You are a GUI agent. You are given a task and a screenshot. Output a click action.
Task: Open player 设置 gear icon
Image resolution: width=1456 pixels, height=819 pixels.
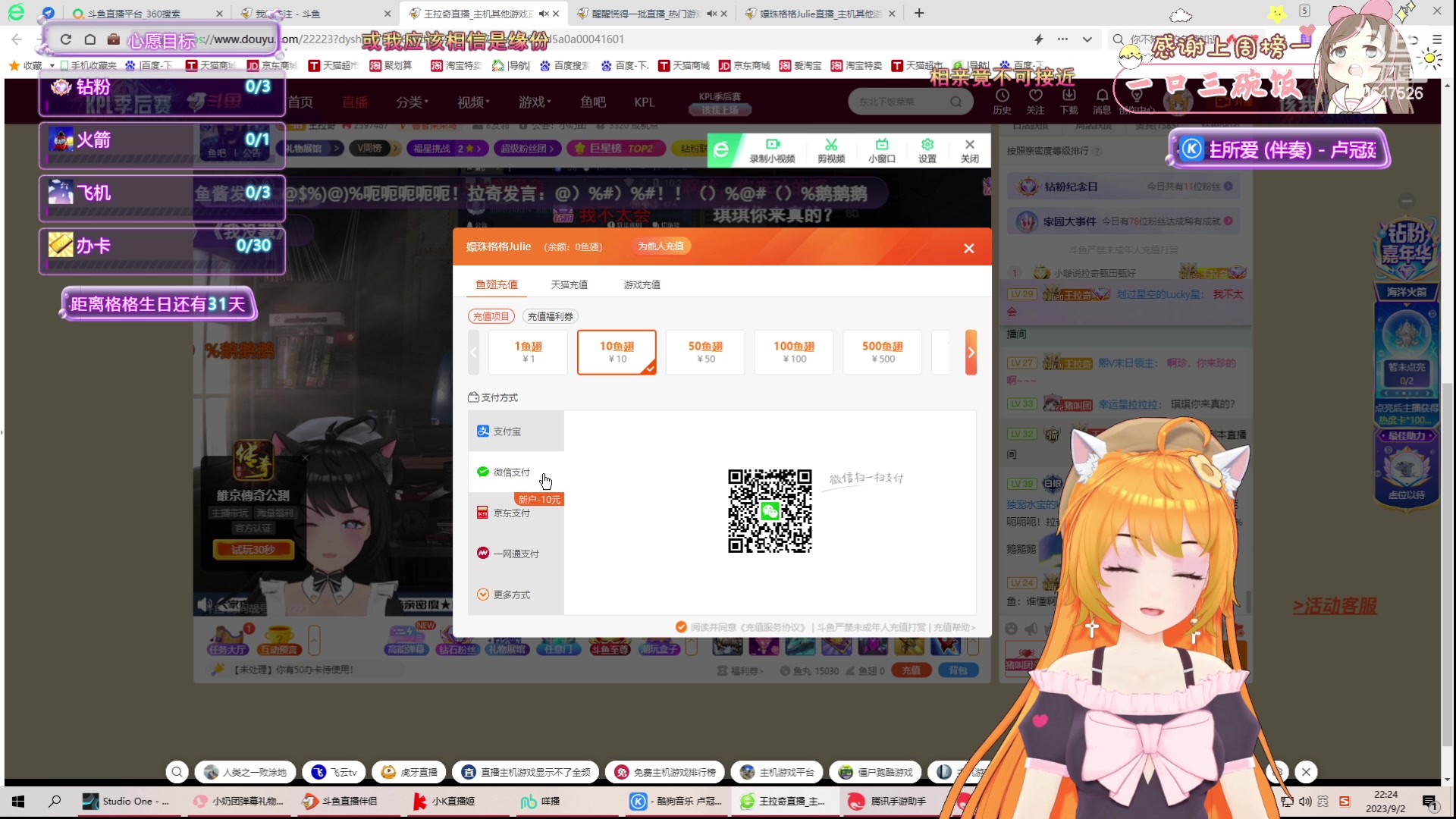927,150
